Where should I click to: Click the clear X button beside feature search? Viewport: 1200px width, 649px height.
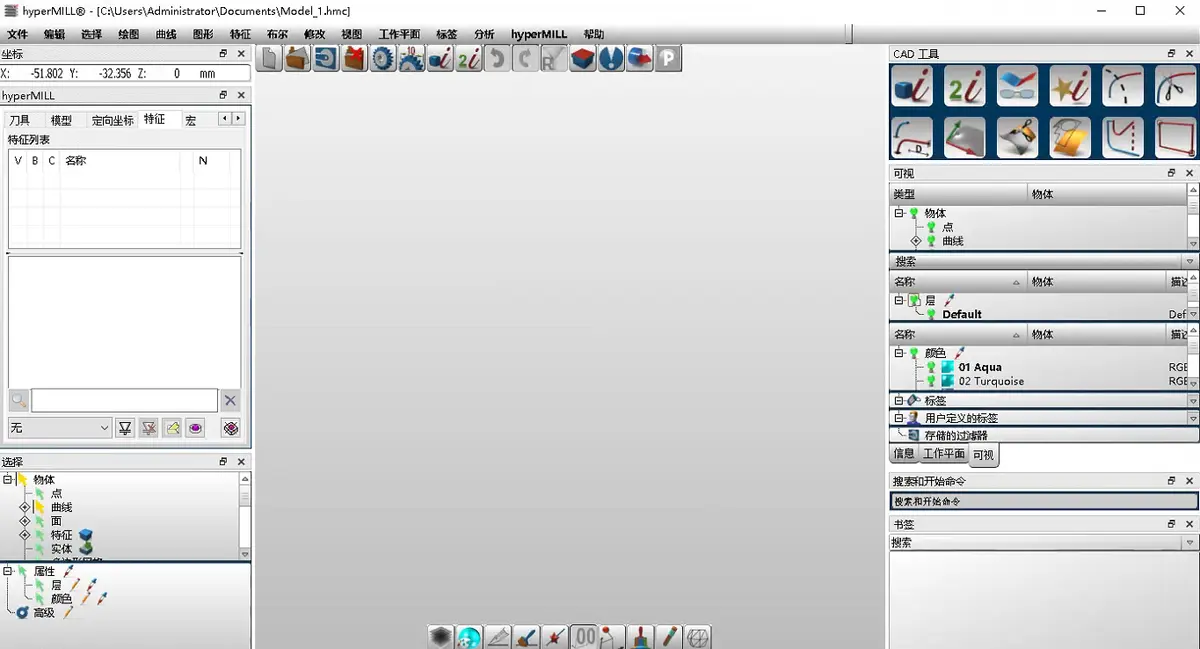[x=231, y=401]
